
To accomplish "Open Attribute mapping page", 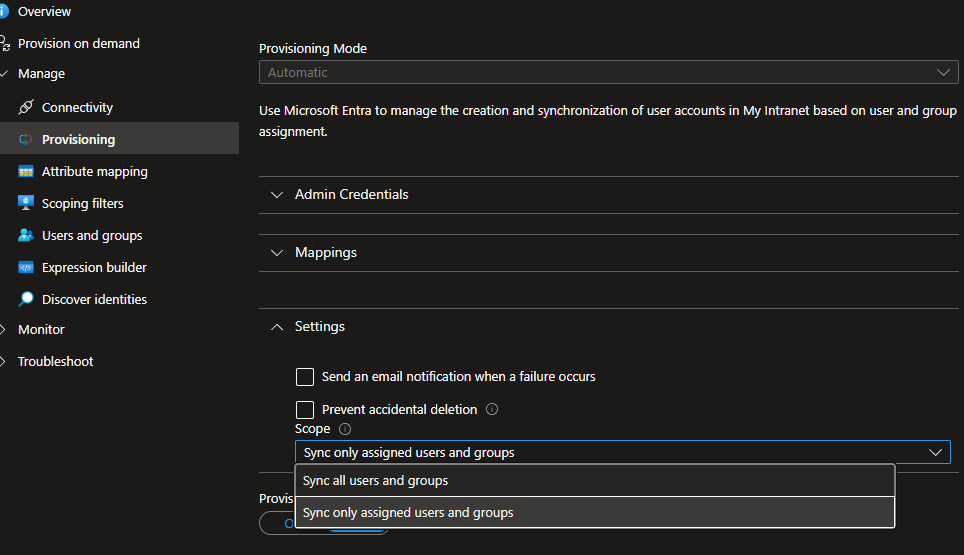I will point(95,171).
